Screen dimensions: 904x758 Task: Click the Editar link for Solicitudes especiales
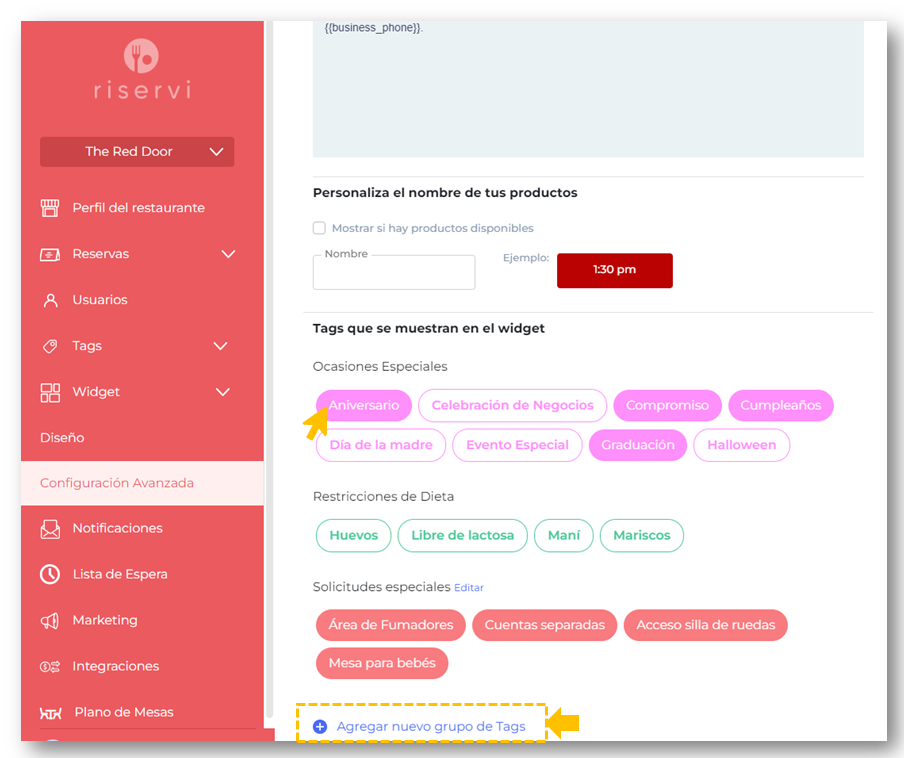pyautogui.click(x=469, y=588)
